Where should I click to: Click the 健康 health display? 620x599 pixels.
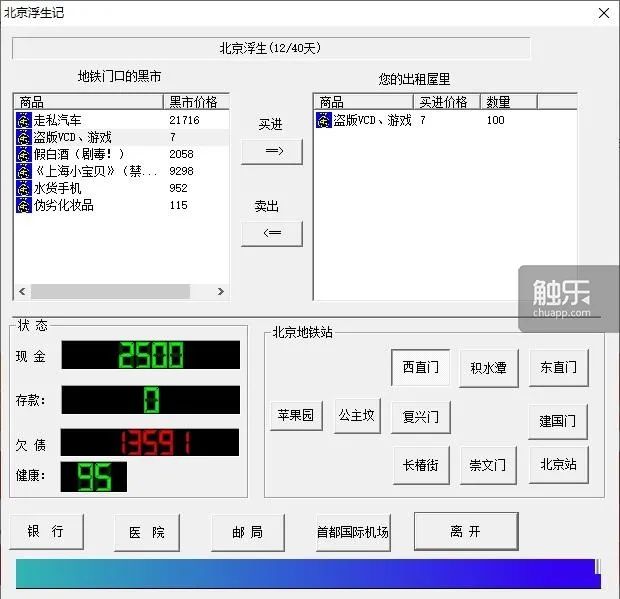coord(94,477)
